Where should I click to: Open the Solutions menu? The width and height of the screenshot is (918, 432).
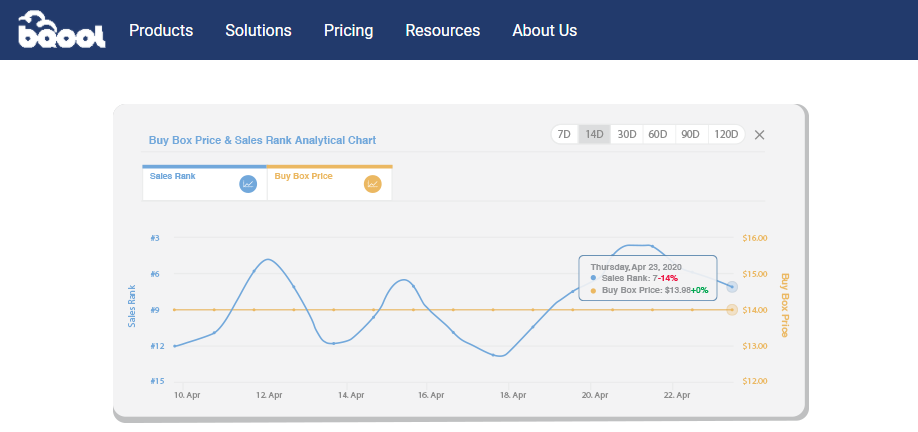point(258,31)
